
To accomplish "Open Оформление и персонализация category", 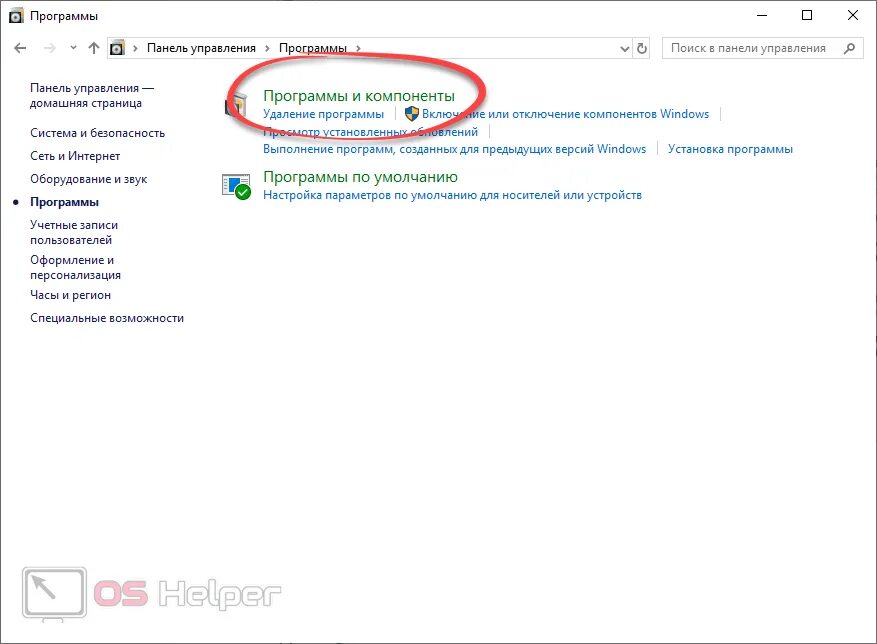I will pos(76,267).
